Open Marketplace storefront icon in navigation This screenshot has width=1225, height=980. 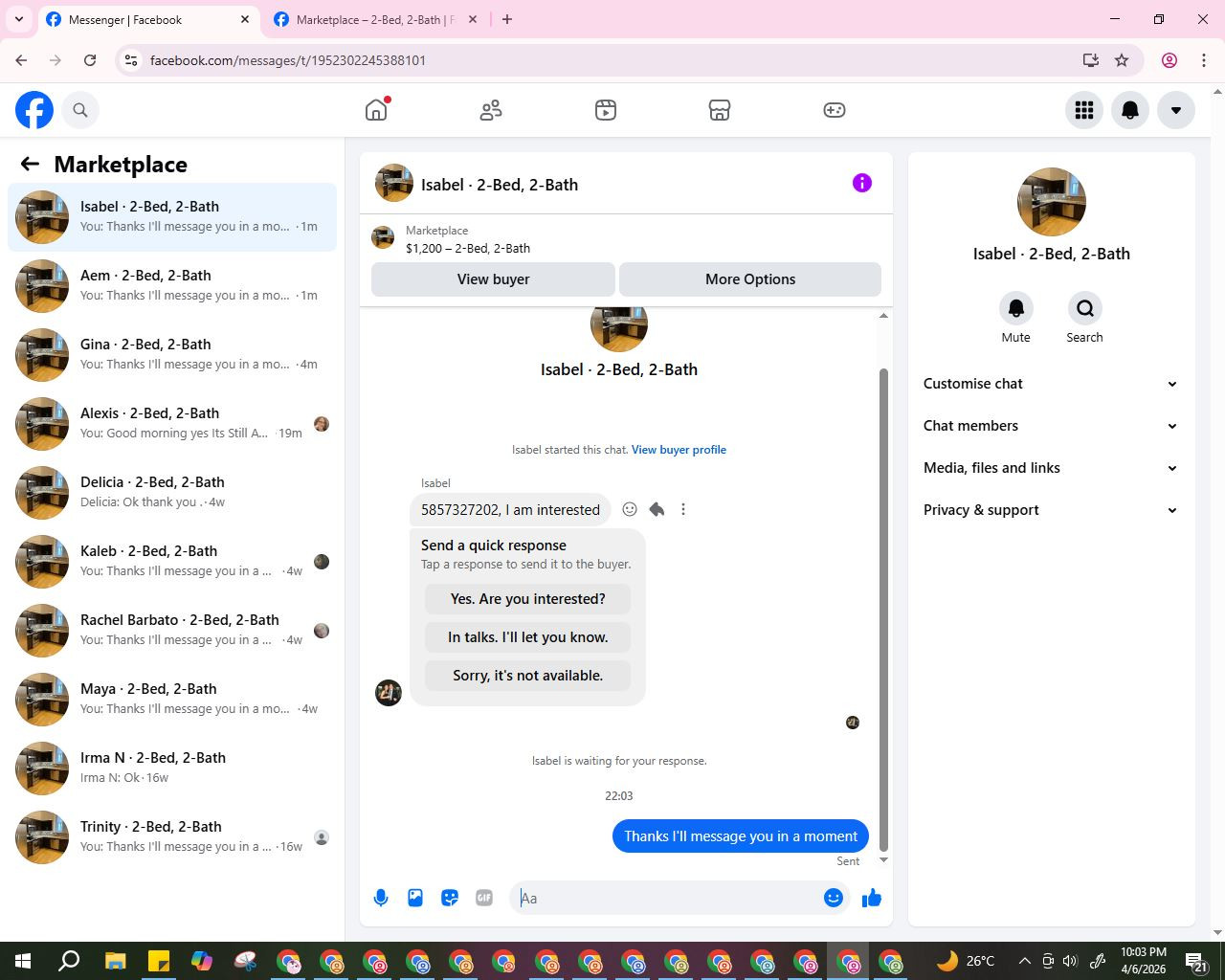pyautogui.click(x=720, y=110)
